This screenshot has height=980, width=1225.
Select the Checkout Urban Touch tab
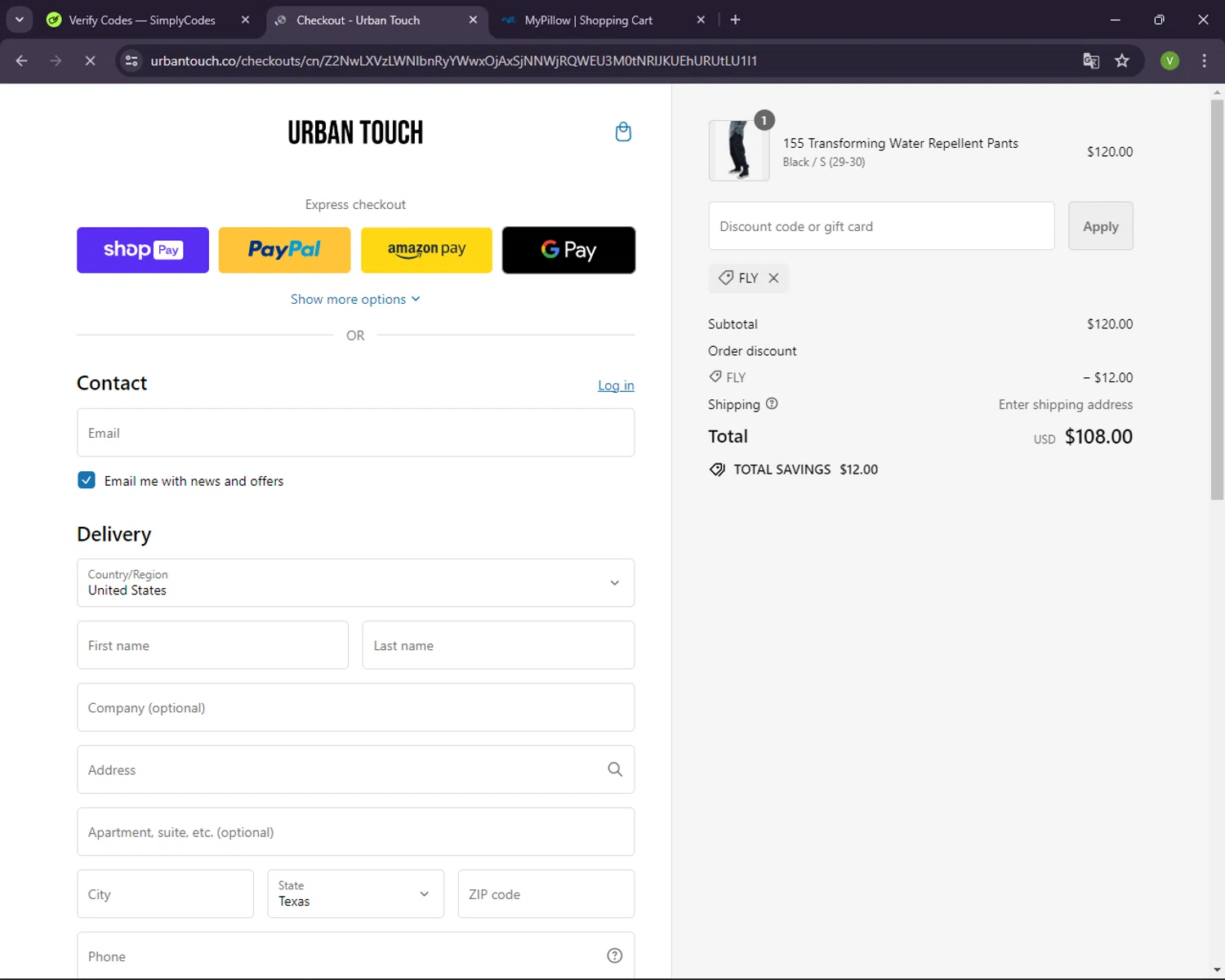[358, 20]
